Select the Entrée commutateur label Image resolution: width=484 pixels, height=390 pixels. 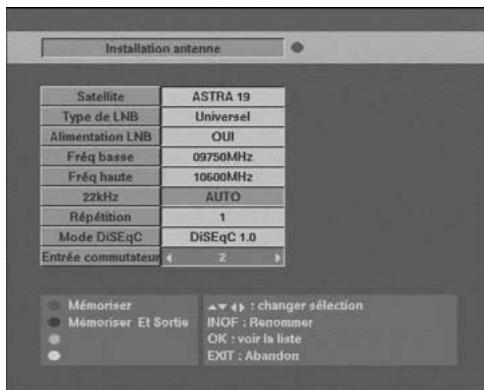click(100, 257)
